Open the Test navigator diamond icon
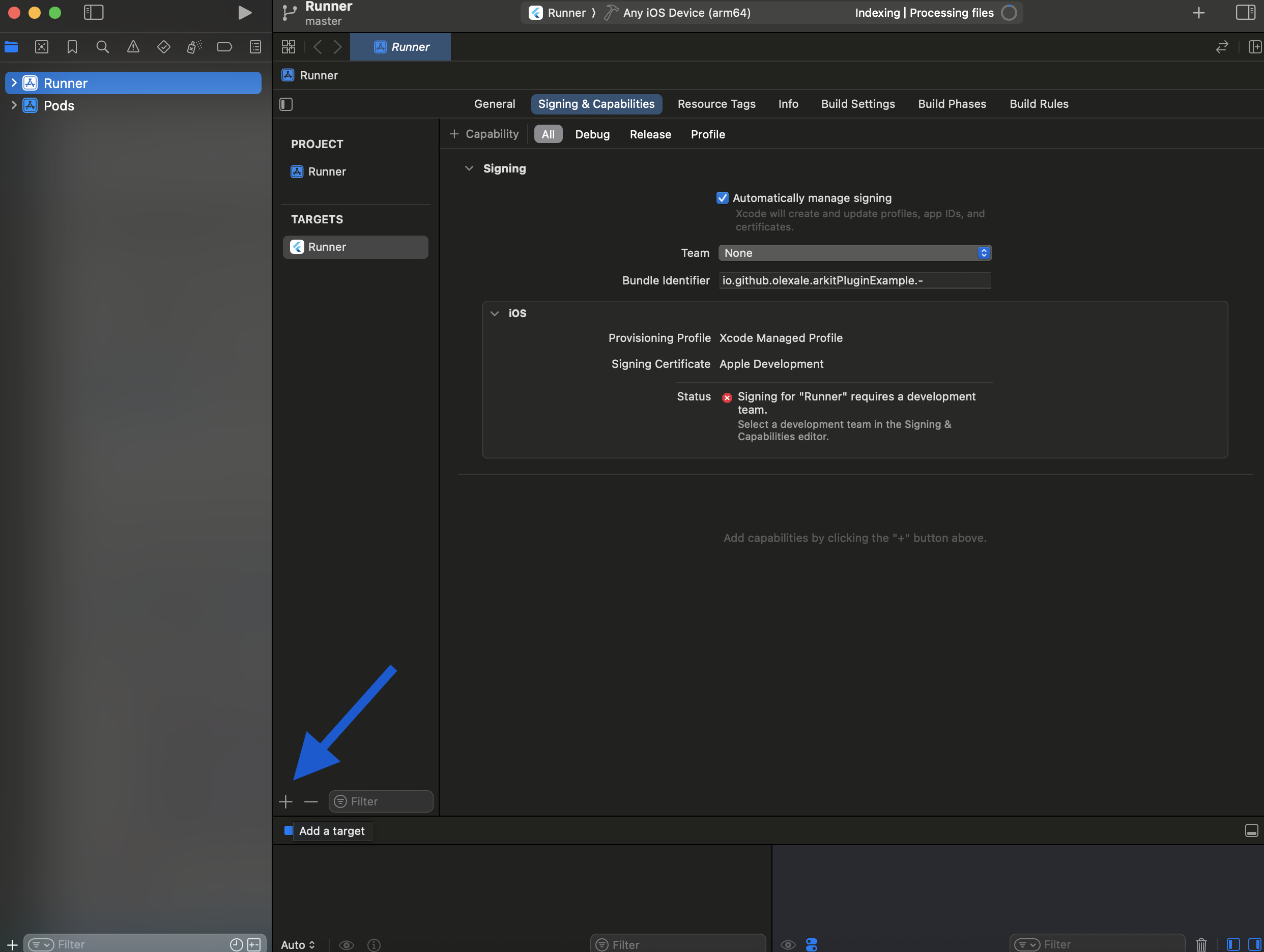 click(163, 47)
